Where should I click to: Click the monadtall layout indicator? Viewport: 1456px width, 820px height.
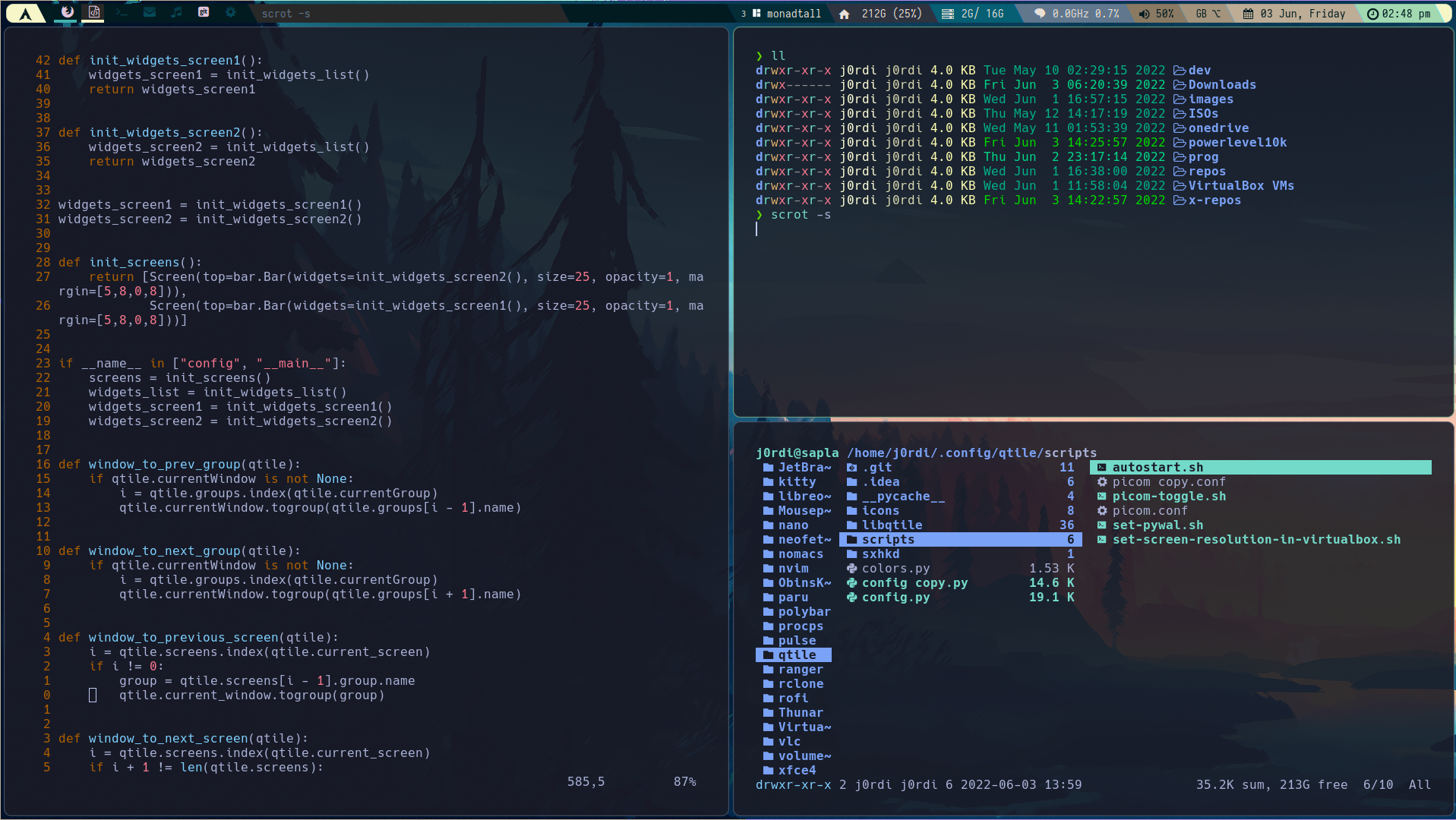[x=787, y=14]
